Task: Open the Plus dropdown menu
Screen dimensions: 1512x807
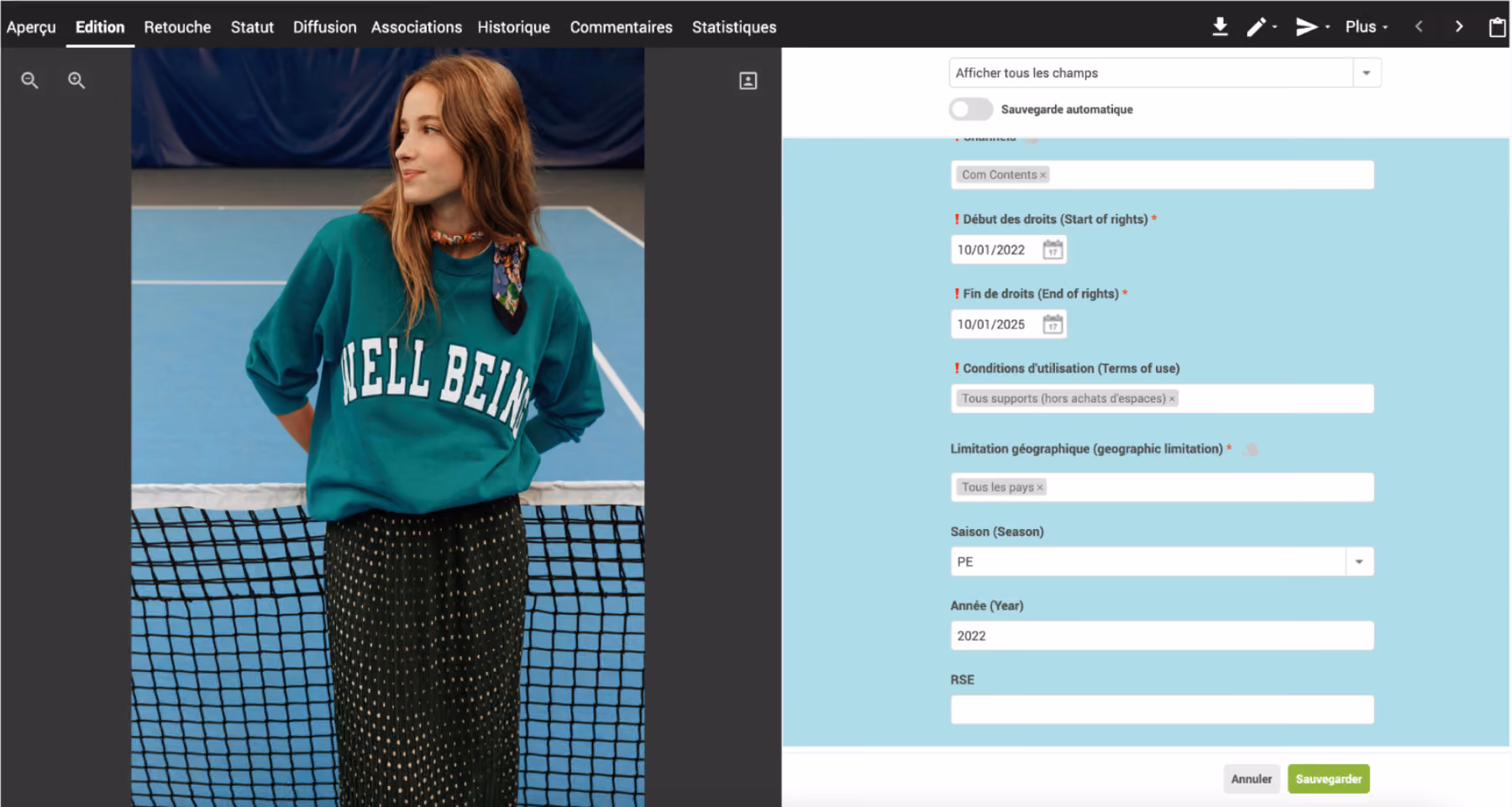Action: coord(1367,27)
